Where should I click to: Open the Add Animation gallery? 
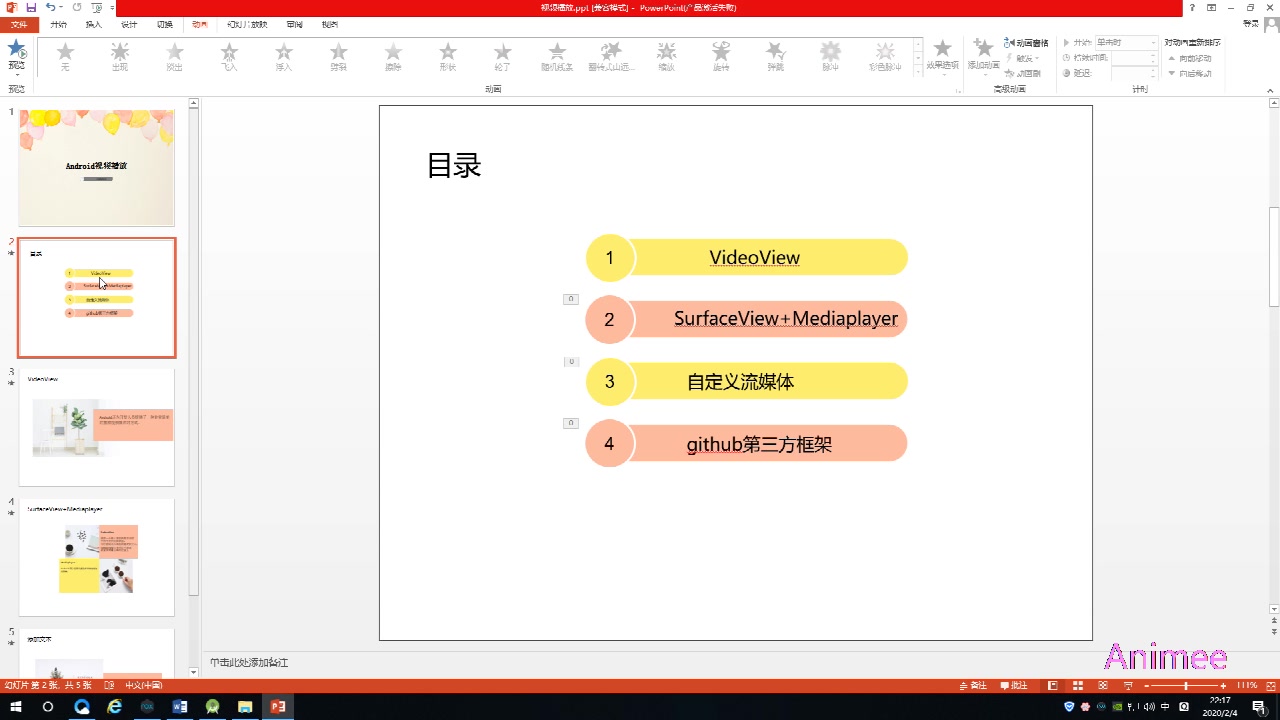click(x=983, y=57)
